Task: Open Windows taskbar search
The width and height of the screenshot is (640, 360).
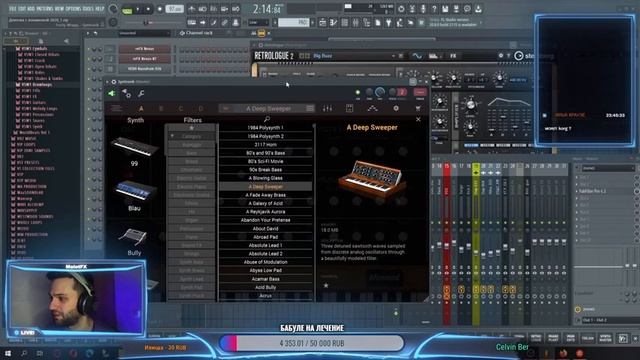Action: [x=24, y=353]
